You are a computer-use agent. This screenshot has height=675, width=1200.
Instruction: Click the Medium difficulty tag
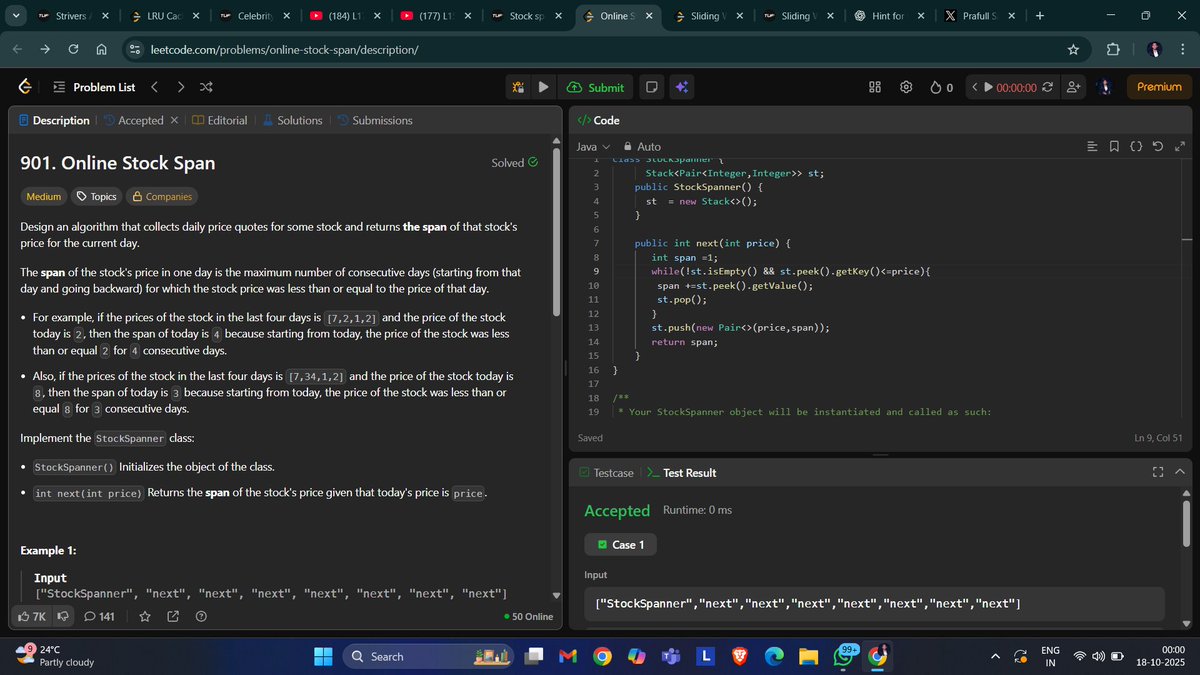pos(43,196)
